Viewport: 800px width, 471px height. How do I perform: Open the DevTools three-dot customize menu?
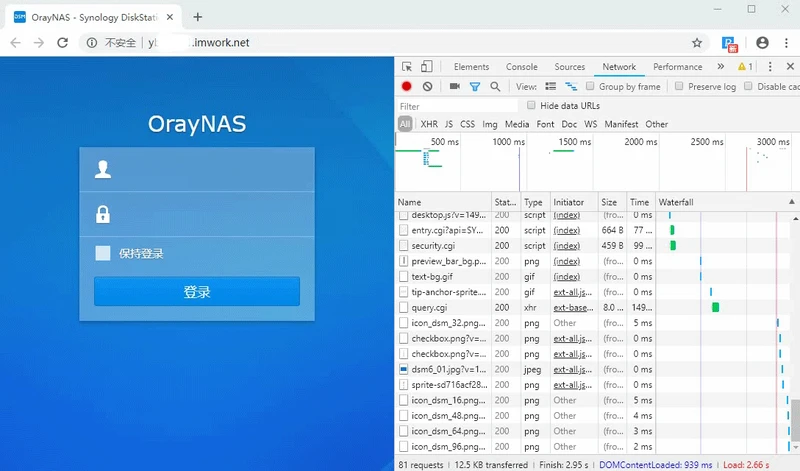(770, 66)
